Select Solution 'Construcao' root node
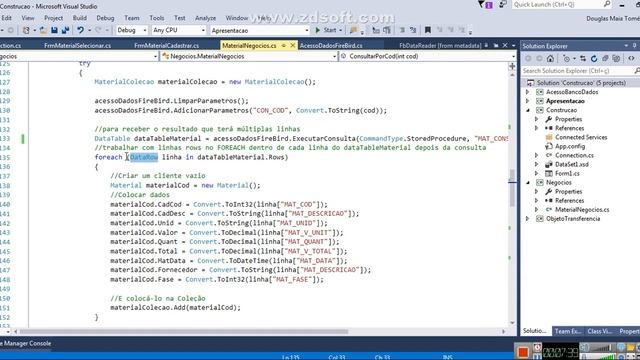The image size is (640, 360). point(581,83)
